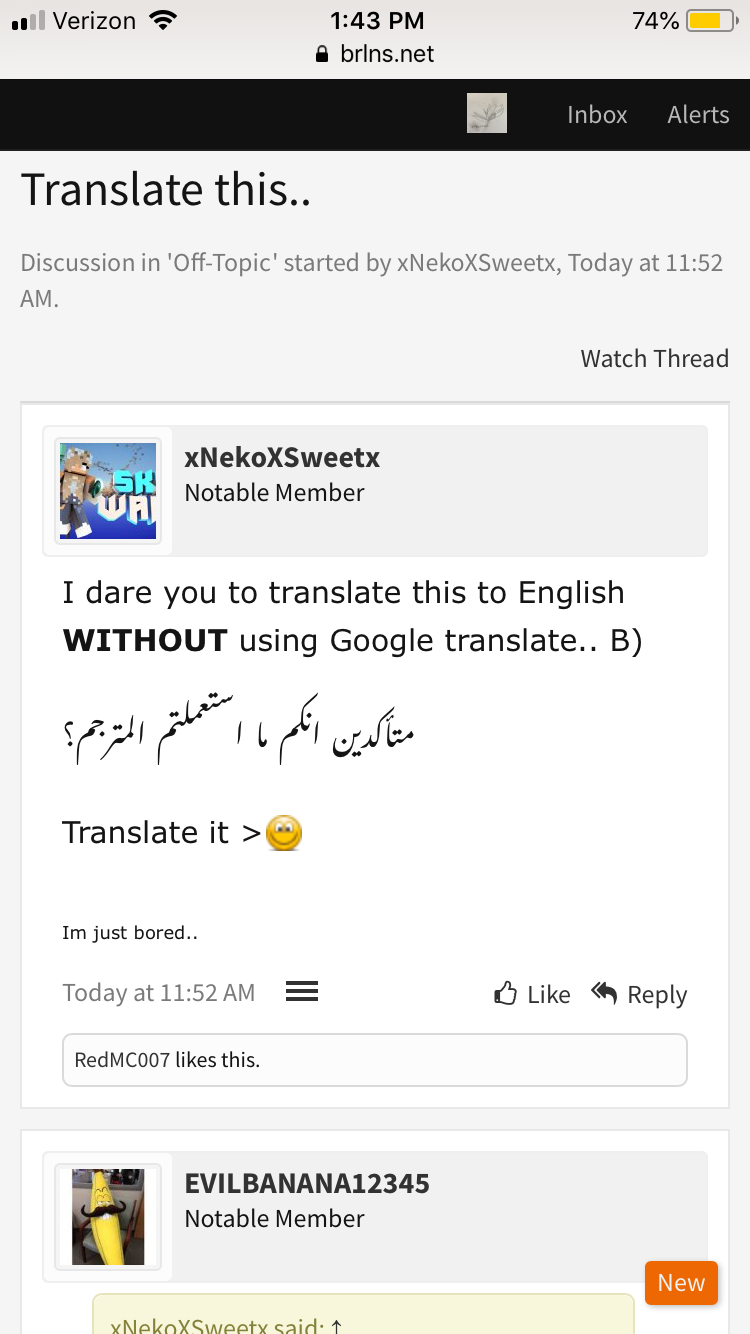Go to Inbox
The width and height of the screenshot is (750, 1334).
[x=597, y=114]
